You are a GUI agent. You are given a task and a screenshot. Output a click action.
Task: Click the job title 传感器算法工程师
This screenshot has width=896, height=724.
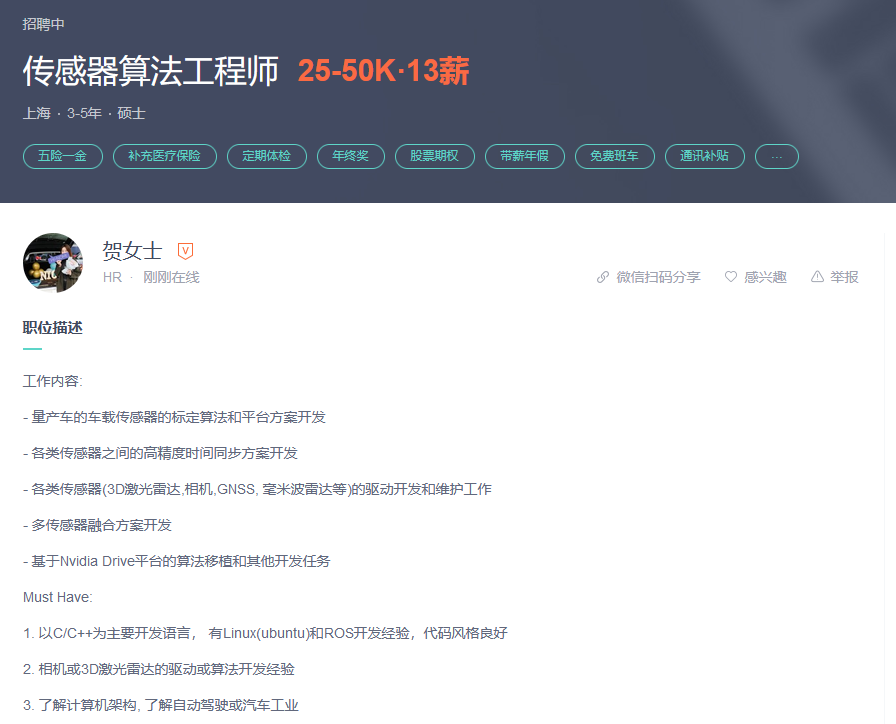click(x=151, y=71)
